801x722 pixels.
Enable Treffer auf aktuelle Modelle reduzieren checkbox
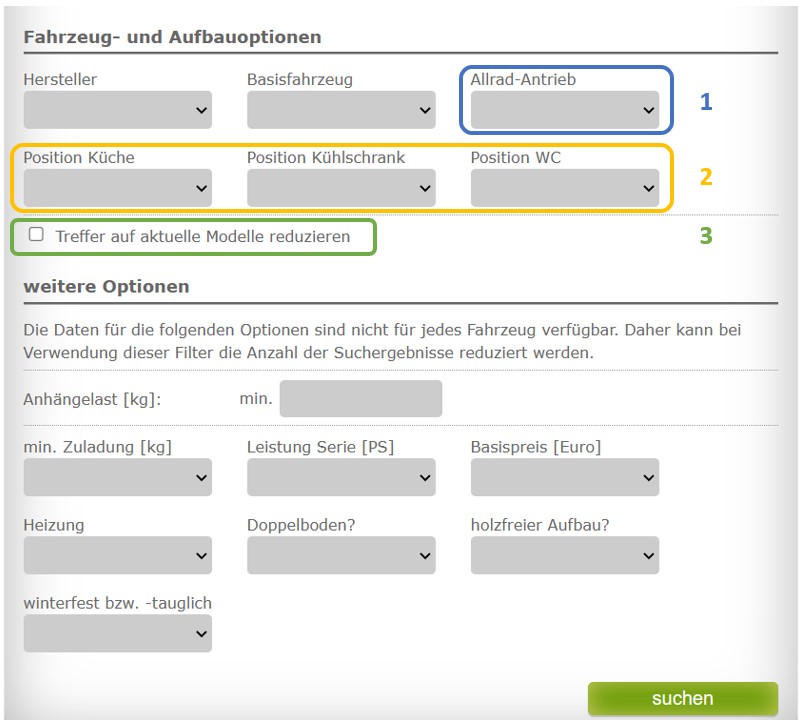pyautogui.click(x=36, y=235)
